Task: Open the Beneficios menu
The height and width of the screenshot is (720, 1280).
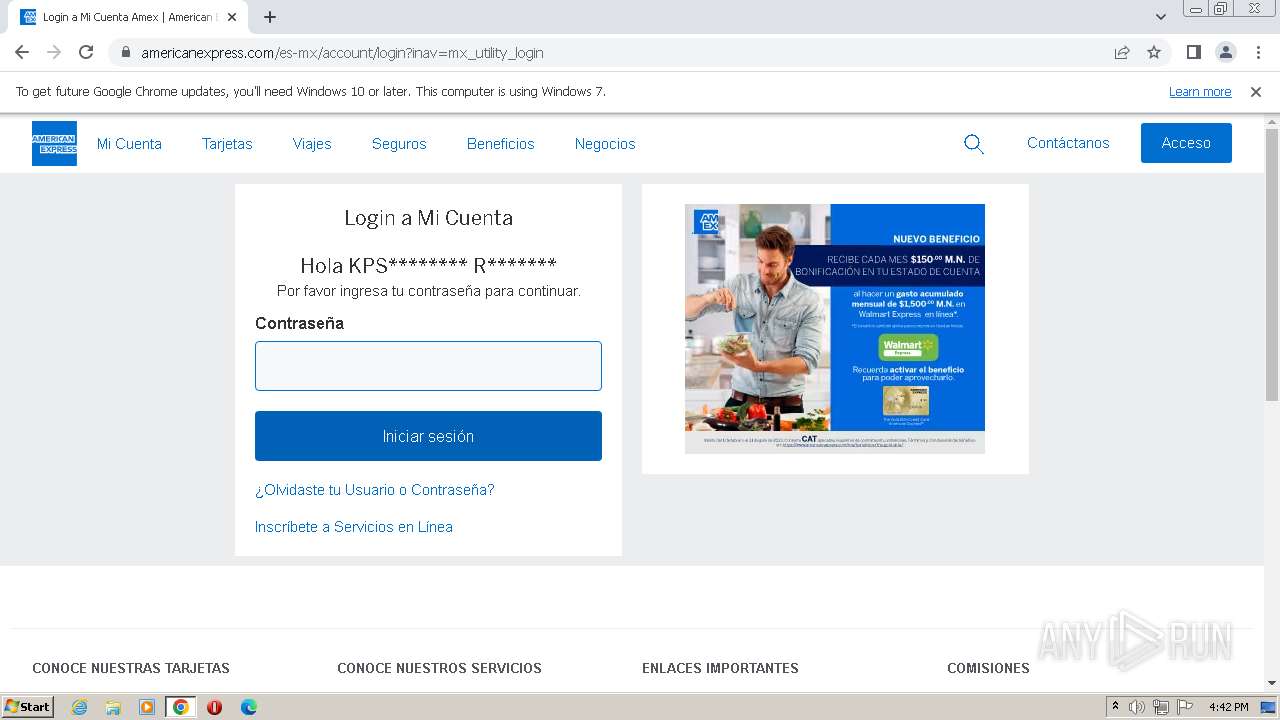Action: pyautogui.click(x=501, y=144)
